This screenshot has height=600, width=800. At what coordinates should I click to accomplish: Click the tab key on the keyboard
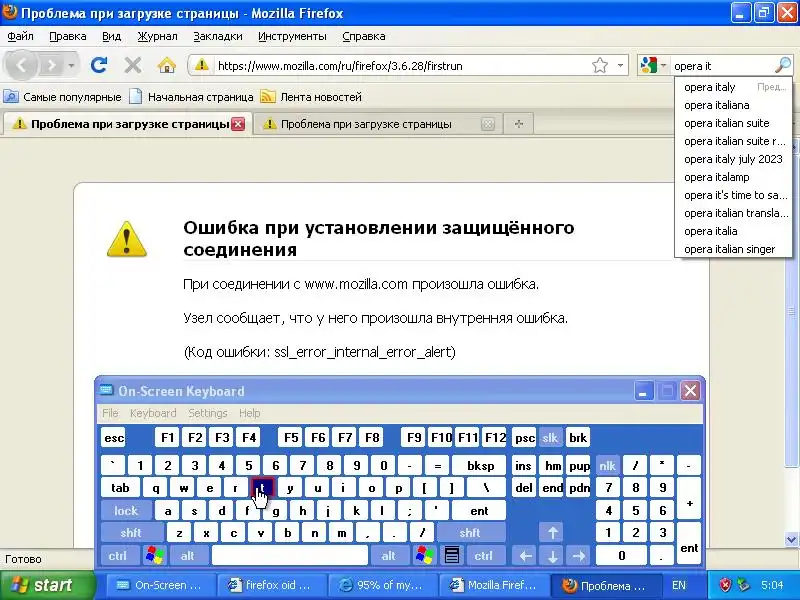coord(120,488)
